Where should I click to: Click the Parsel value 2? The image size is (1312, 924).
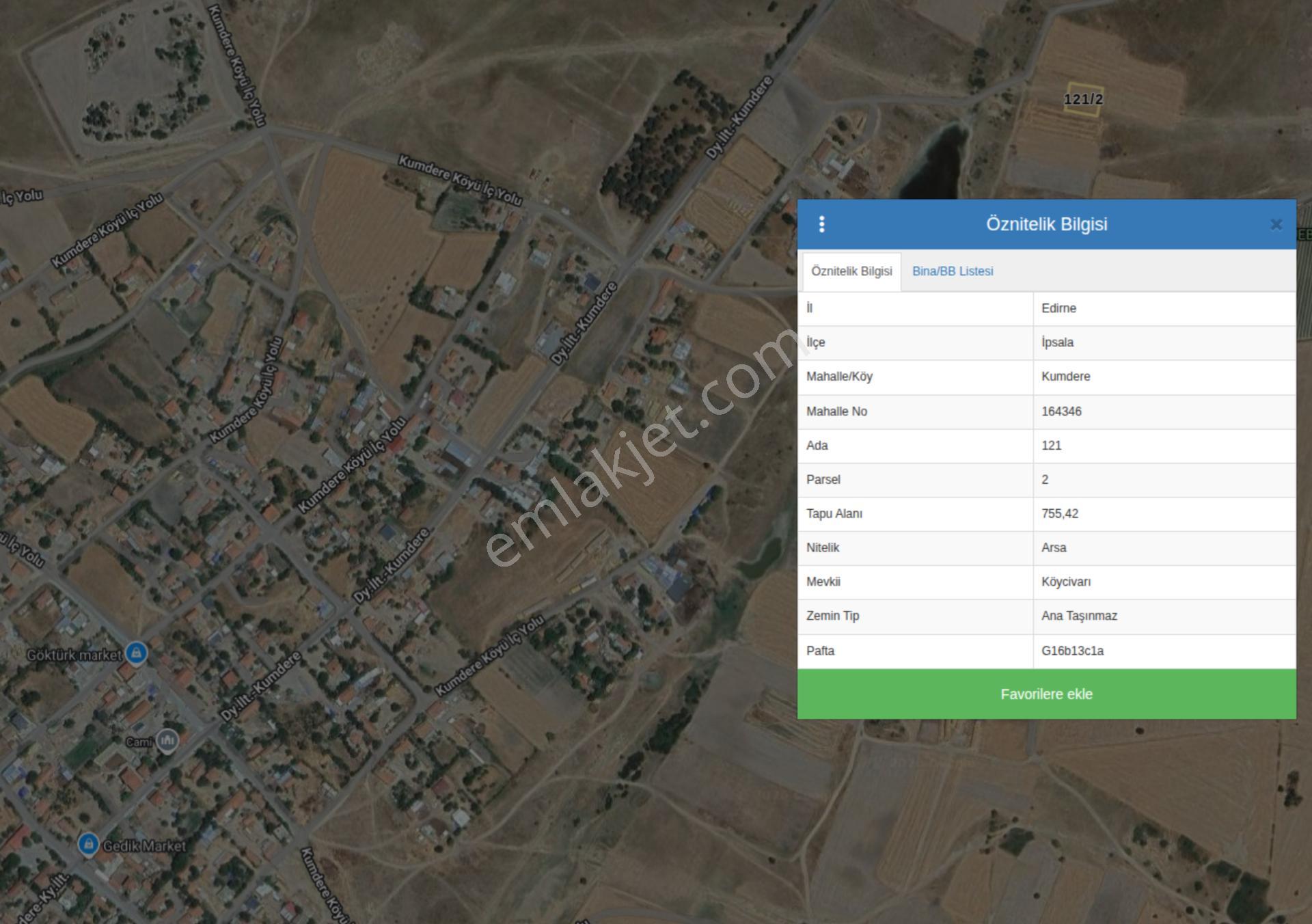(1164, 480)
